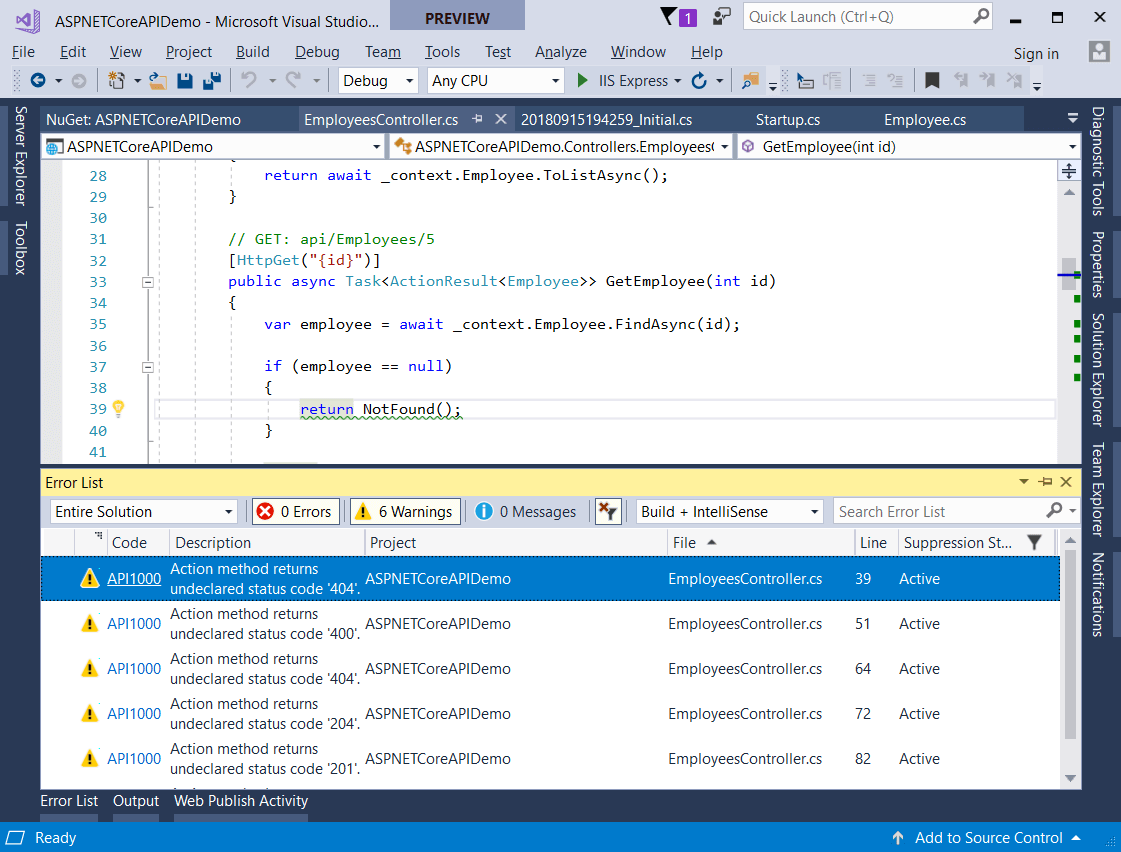The width and height of the screenshot is (1121, 852).
Task: Click the API1000 link on line 39 row
Action: pos(134,579)
